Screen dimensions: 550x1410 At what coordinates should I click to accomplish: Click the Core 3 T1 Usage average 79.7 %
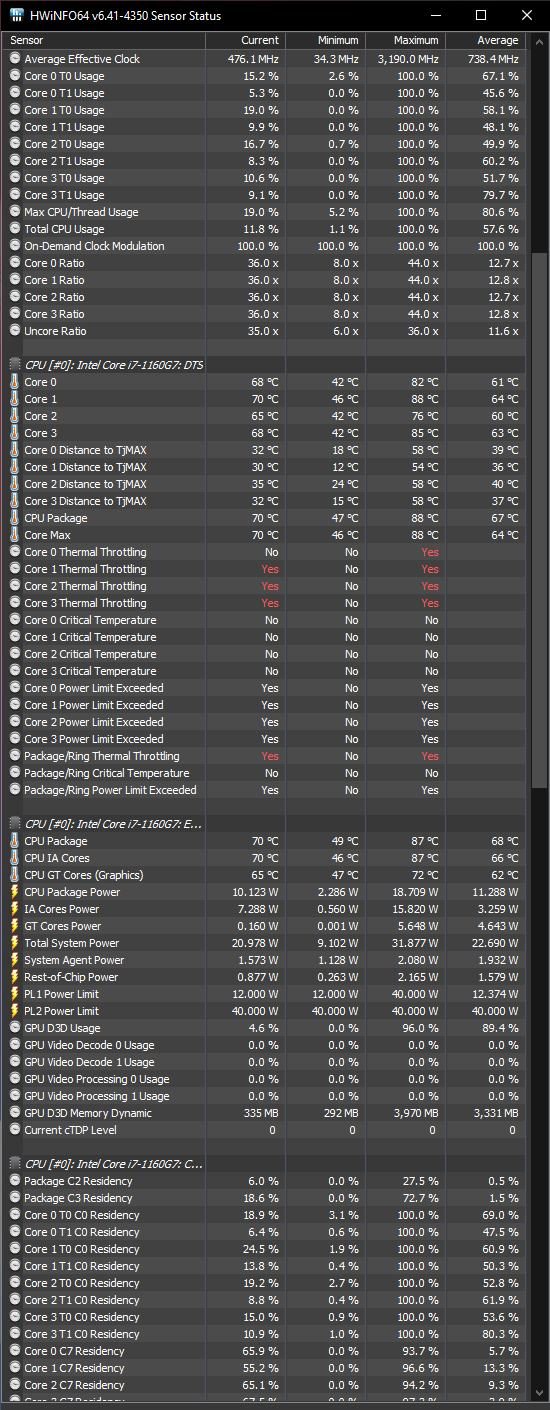501,195
